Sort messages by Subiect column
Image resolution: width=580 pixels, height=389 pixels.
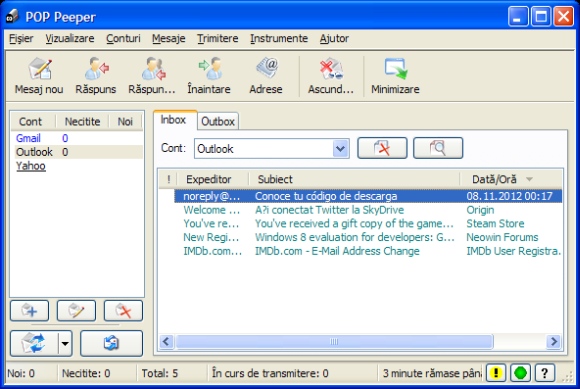[354, 179]
